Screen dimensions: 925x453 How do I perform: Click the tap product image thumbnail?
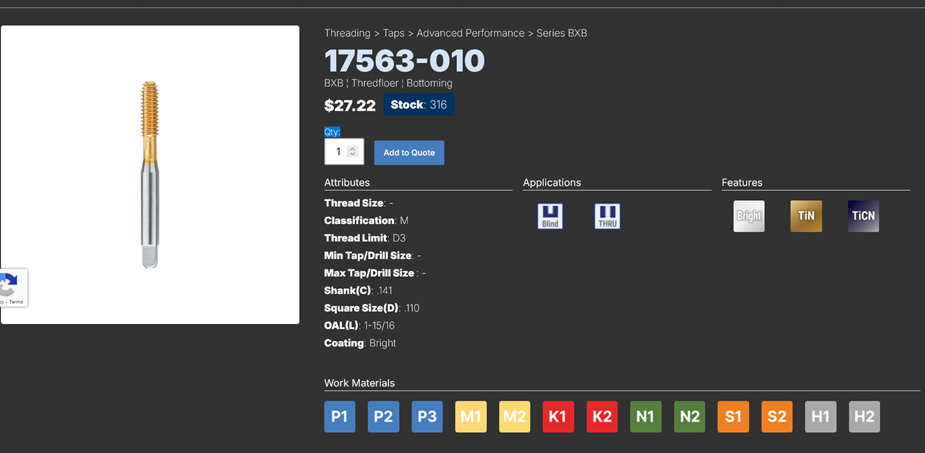(150, 175)
